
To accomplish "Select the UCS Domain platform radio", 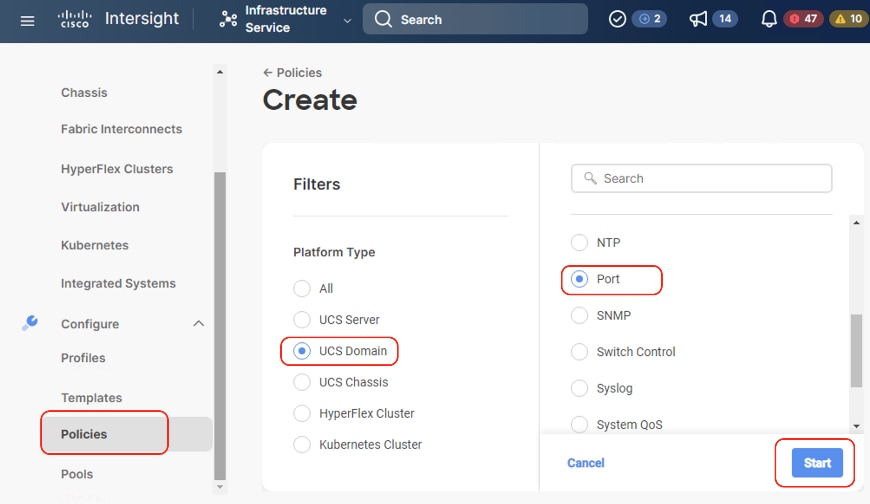I will click(x=302, y=351).
